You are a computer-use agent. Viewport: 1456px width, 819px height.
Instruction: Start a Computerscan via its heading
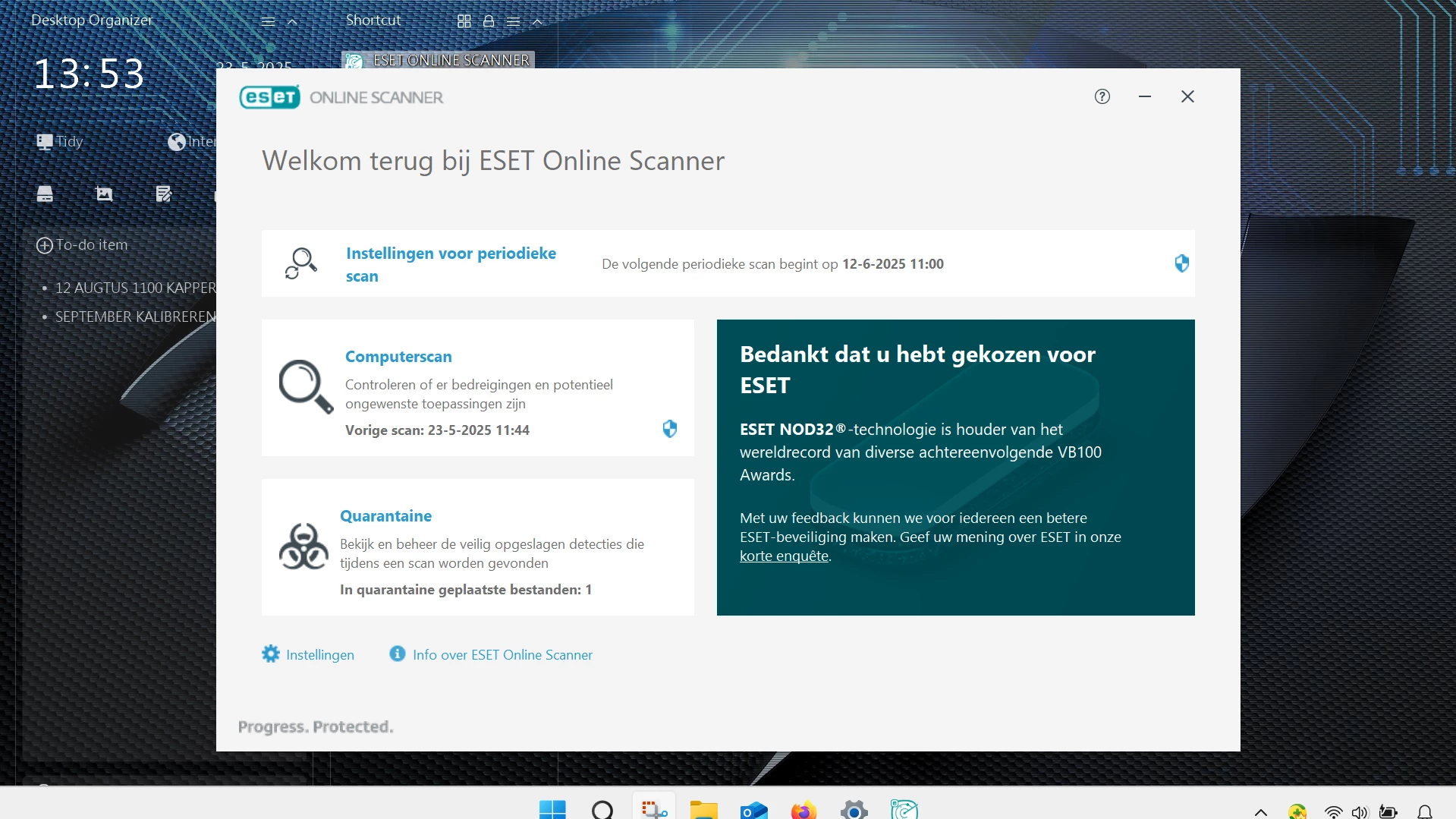click(398, 356)
